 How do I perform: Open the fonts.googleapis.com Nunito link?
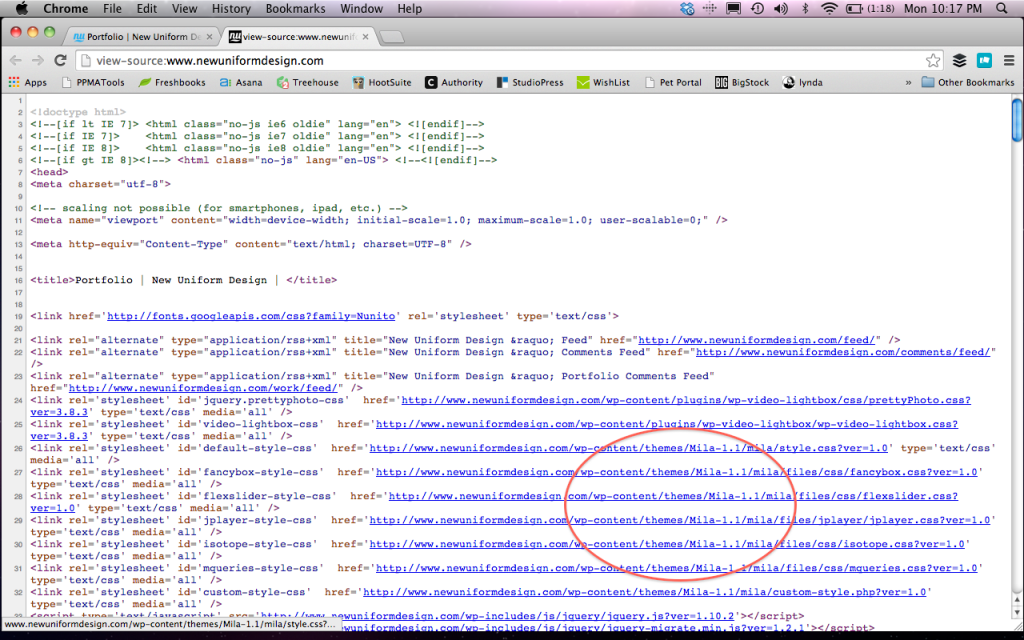251,316
